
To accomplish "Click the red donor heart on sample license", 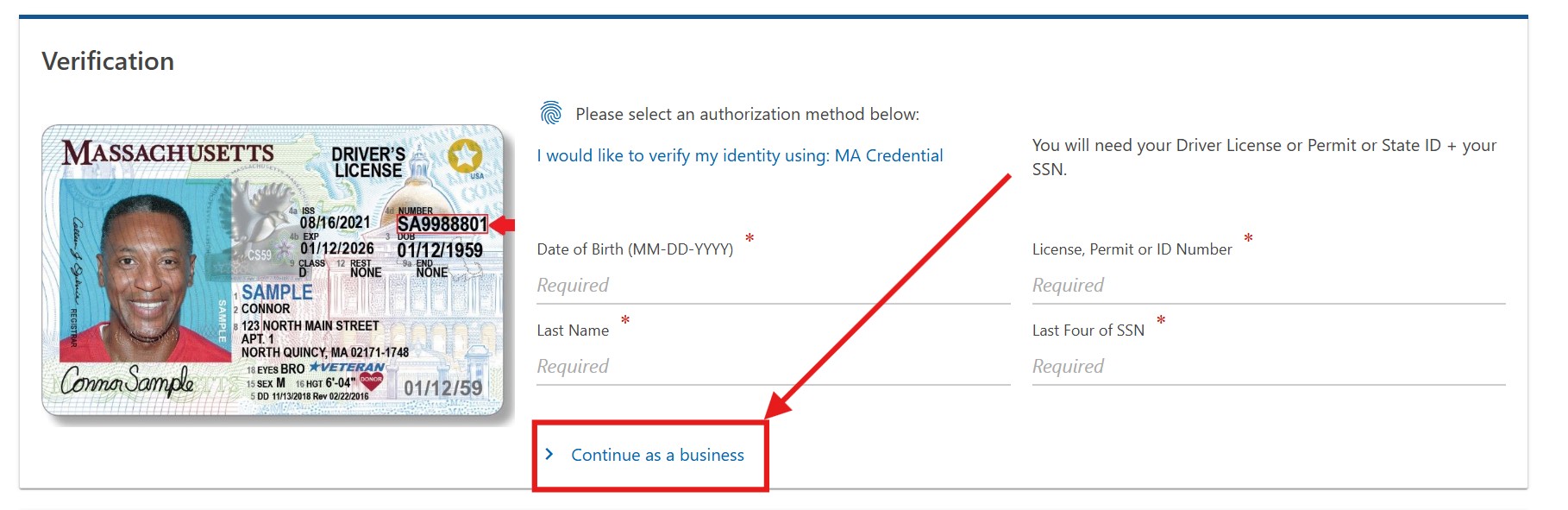I will click(x=371, y=380).
